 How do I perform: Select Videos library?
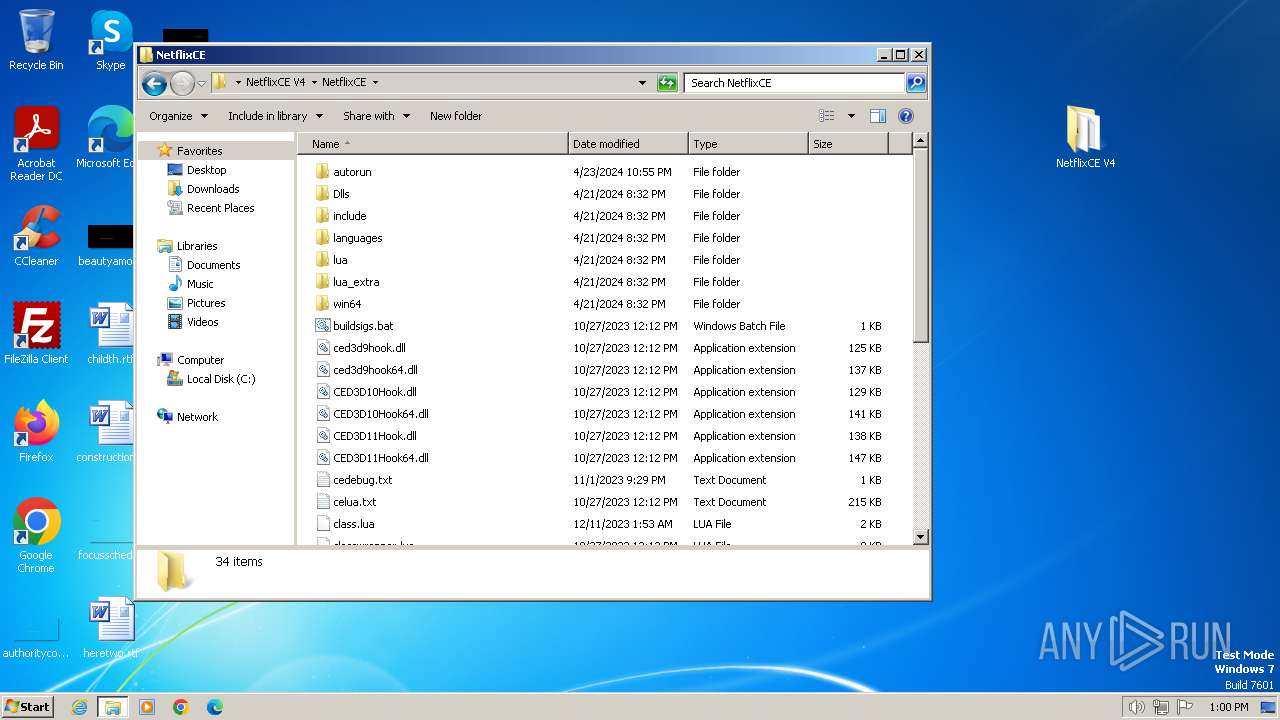(x=202, y=322)
